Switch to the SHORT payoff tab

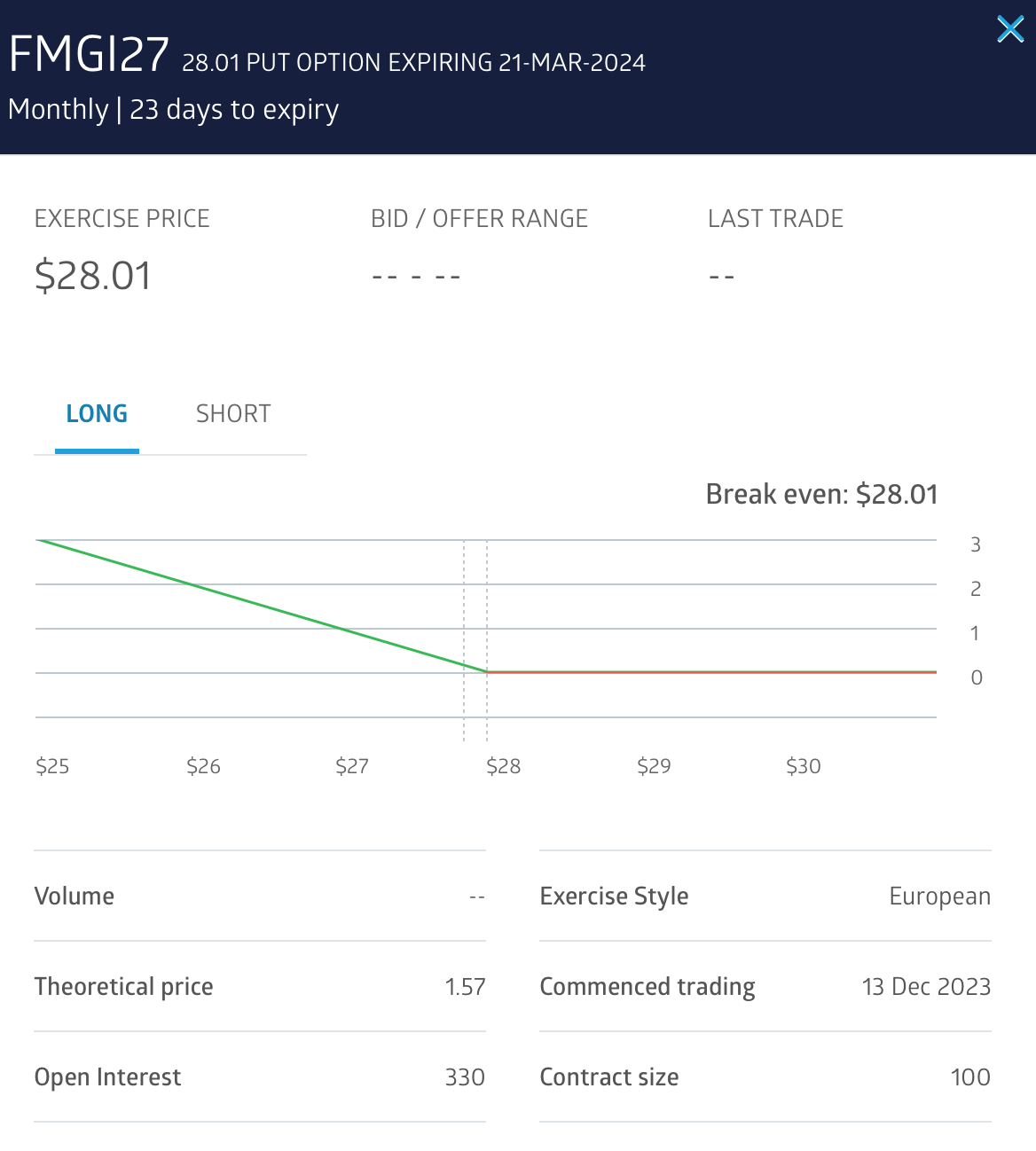point(233,414)
